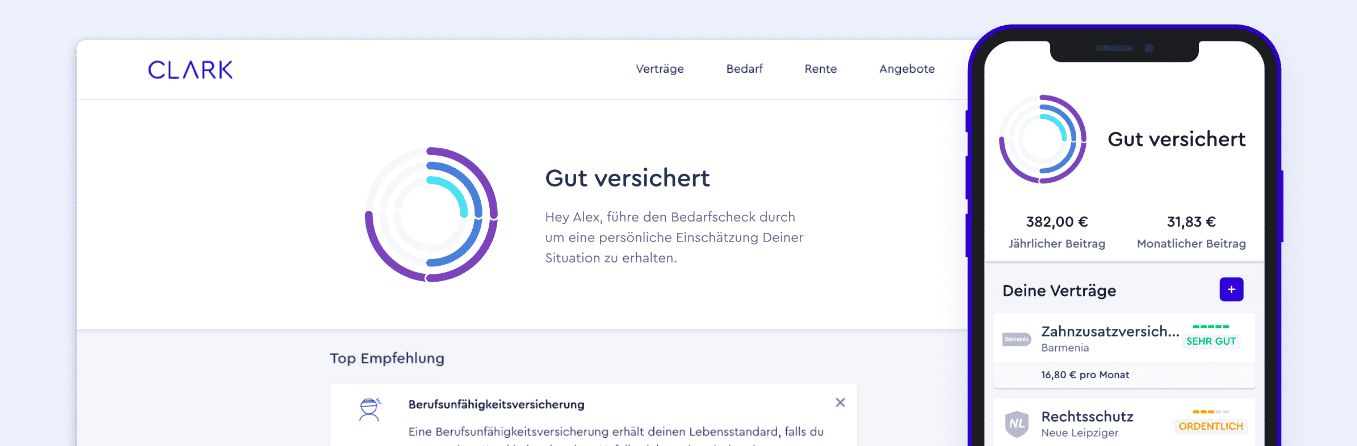The height and width of the screenshot is (446, 1357).
Task: Tap the Barmenia logo icon
Action: pyautogui.click(x=1016, y=339)
